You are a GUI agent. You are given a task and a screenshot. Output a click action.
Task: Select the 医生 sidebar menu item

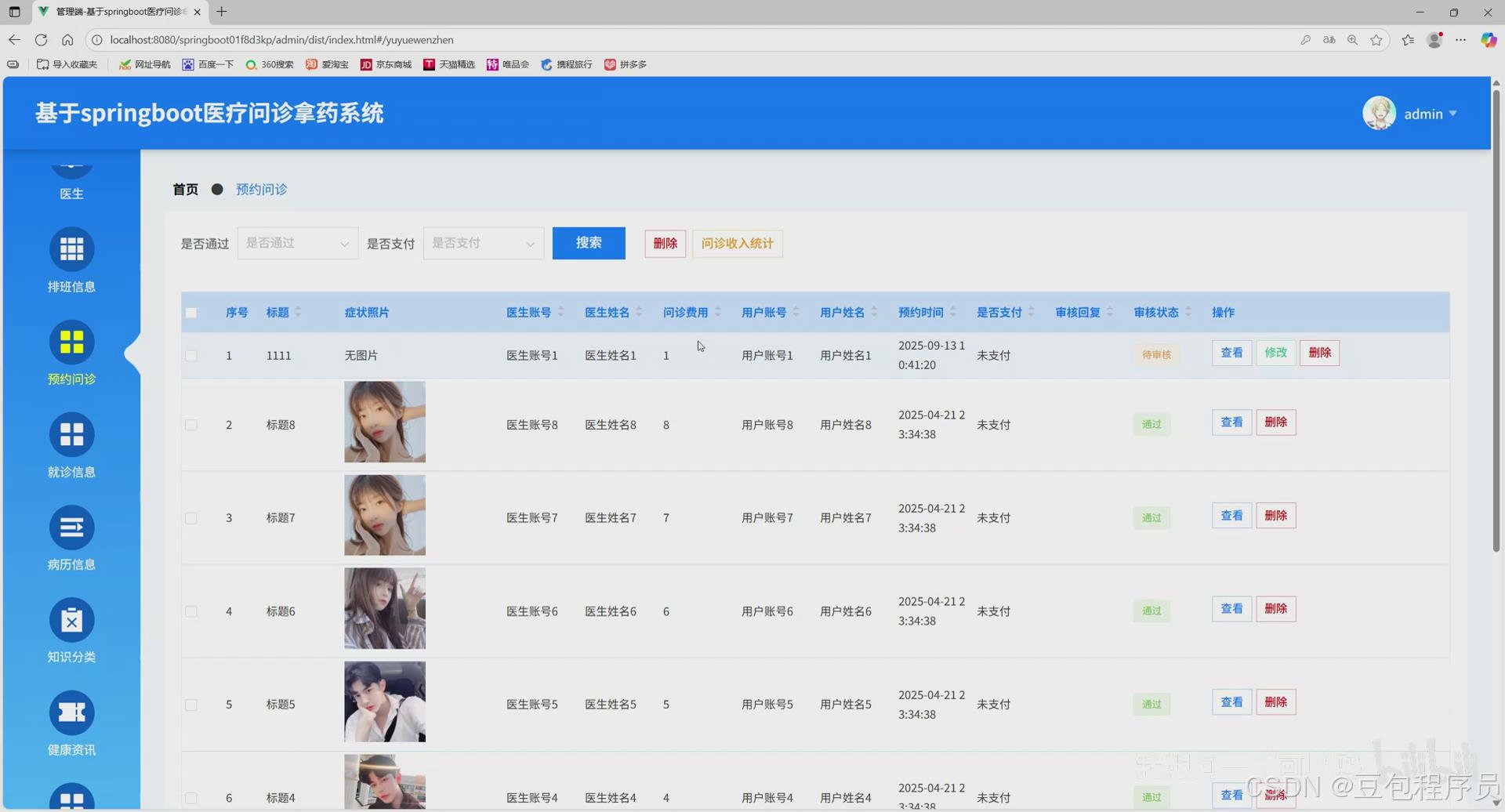point(71,193)
